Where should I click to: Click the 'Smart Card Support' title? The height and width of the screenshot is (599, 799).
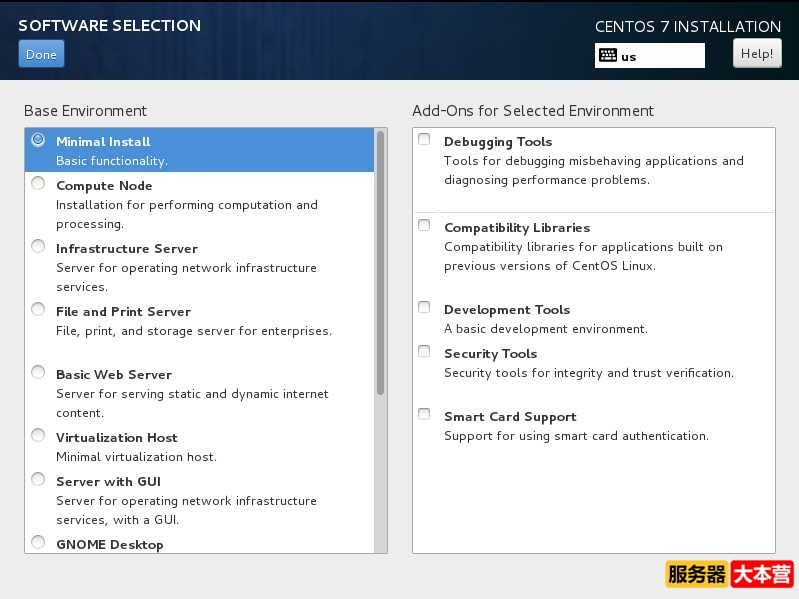point(510,417)
